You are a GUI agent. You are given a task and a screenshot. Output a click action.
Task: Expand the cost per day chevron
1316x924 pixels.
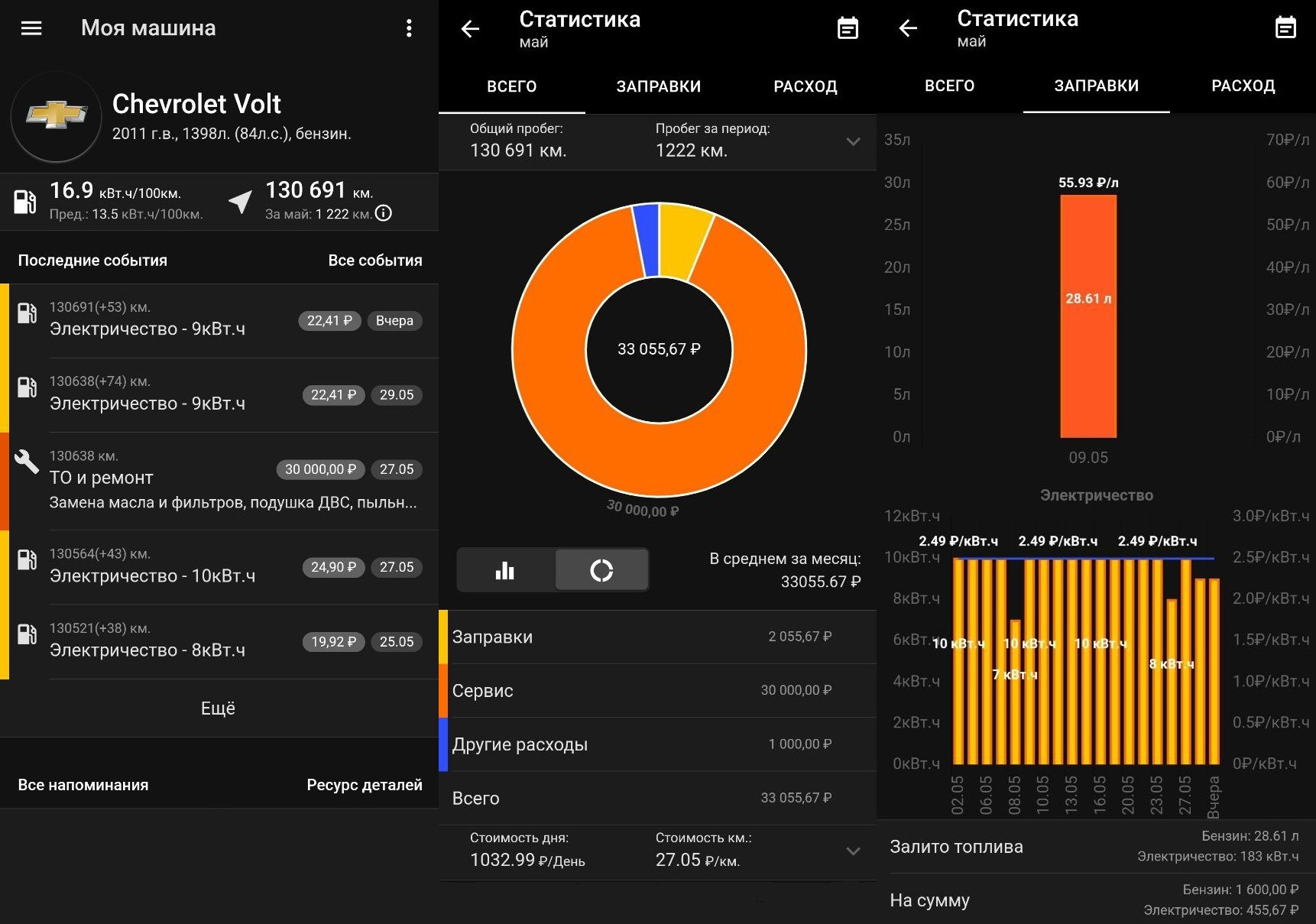(854, 851)
